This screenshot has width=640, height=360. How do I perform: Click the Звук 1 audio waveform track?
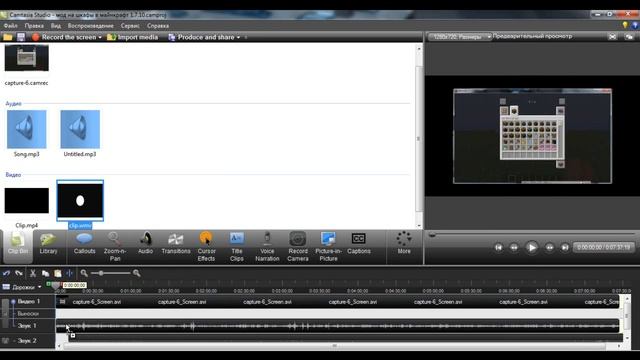(338, 326)
